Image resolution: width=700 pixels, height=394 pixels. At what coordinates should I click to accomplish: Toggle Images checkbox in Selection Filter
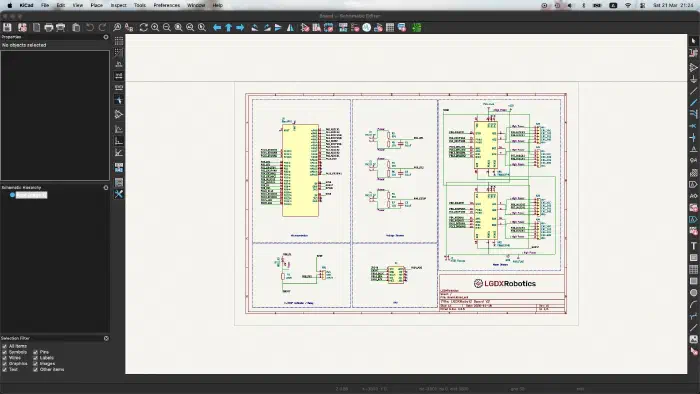(x=35, y=364)
